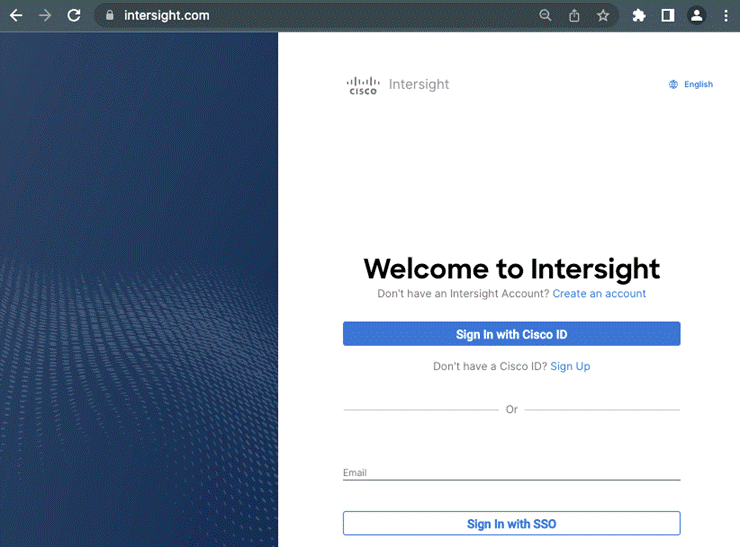Click the Intersight product name text
Image resolution: width=740 pixels, height=547 pixels.
[x=419, y=84]
